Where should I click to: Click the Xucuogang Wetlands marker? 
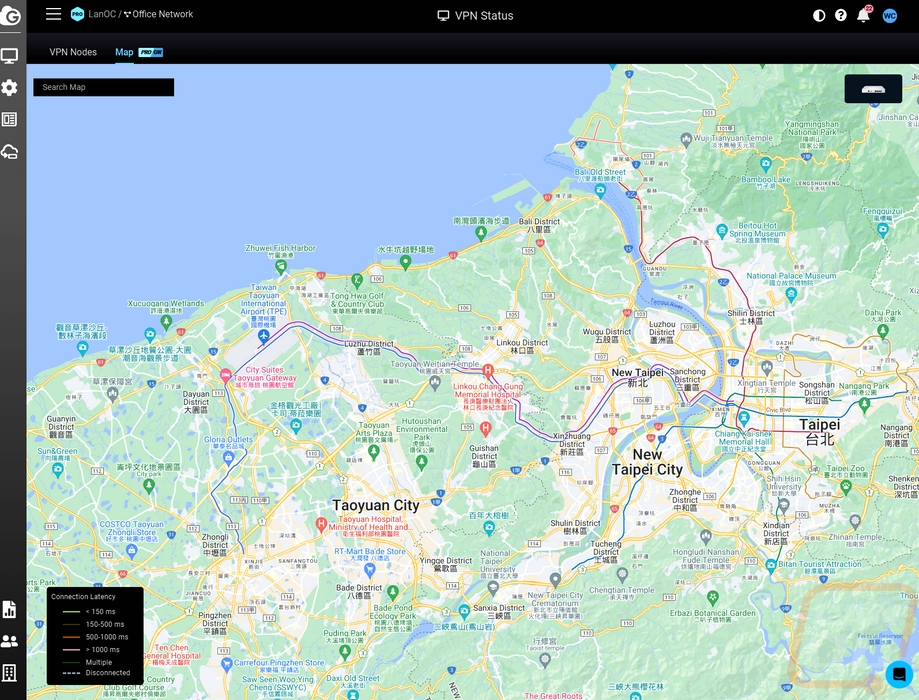click(166, 322)
